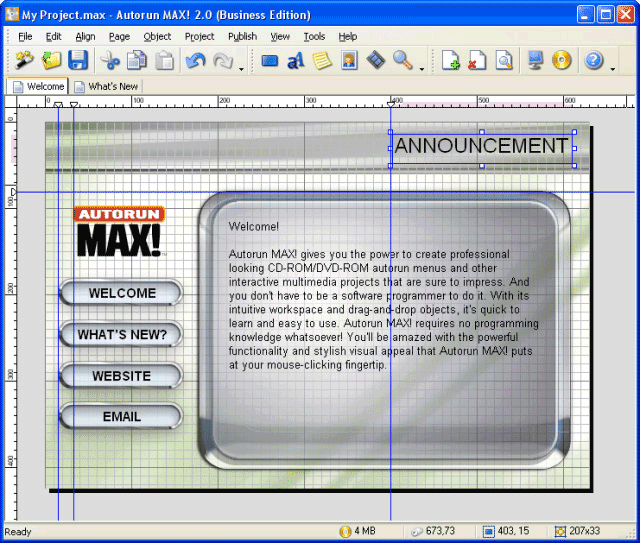
Task: Select the ANNOUNCEMENT label object
Action: [x=482, y=147]
